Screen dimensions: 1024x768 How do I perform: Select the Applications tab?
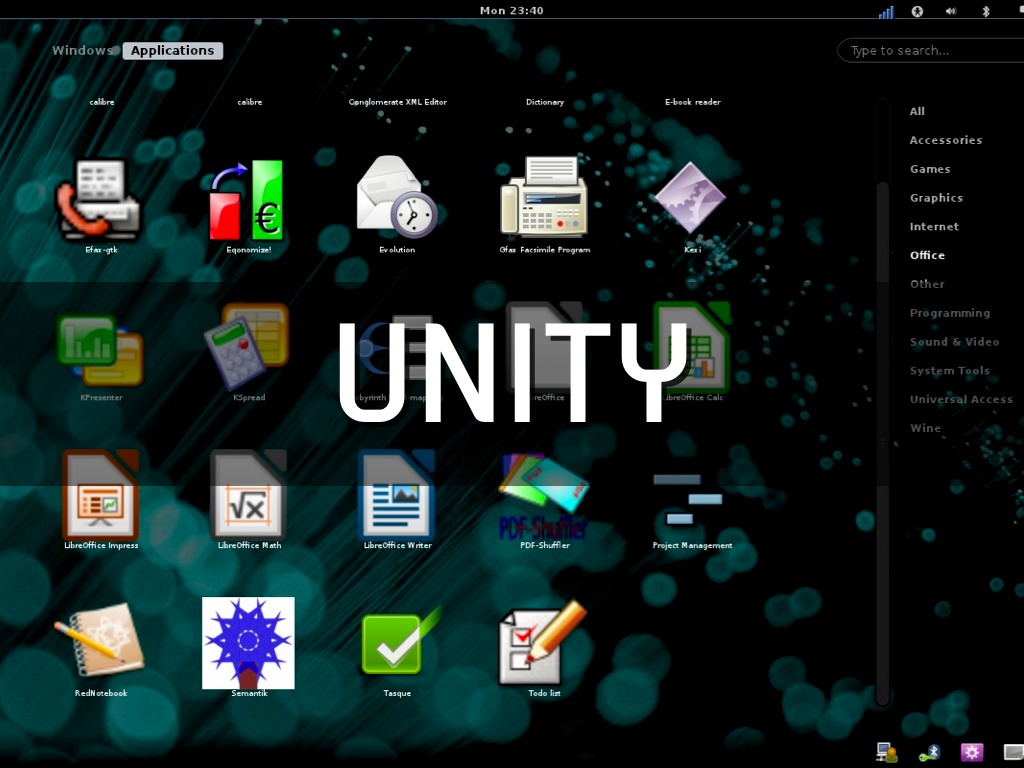coord(172,51)
